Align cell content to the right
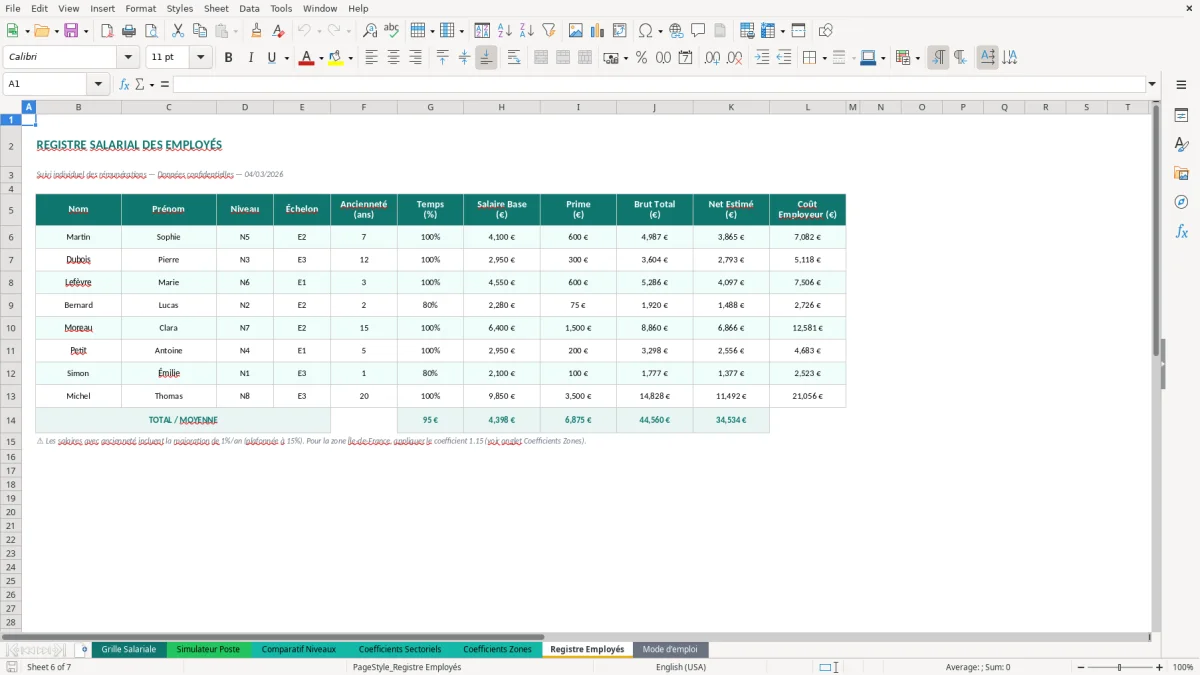The height and width of the screenshot is (675, 1200). point(415,58)
